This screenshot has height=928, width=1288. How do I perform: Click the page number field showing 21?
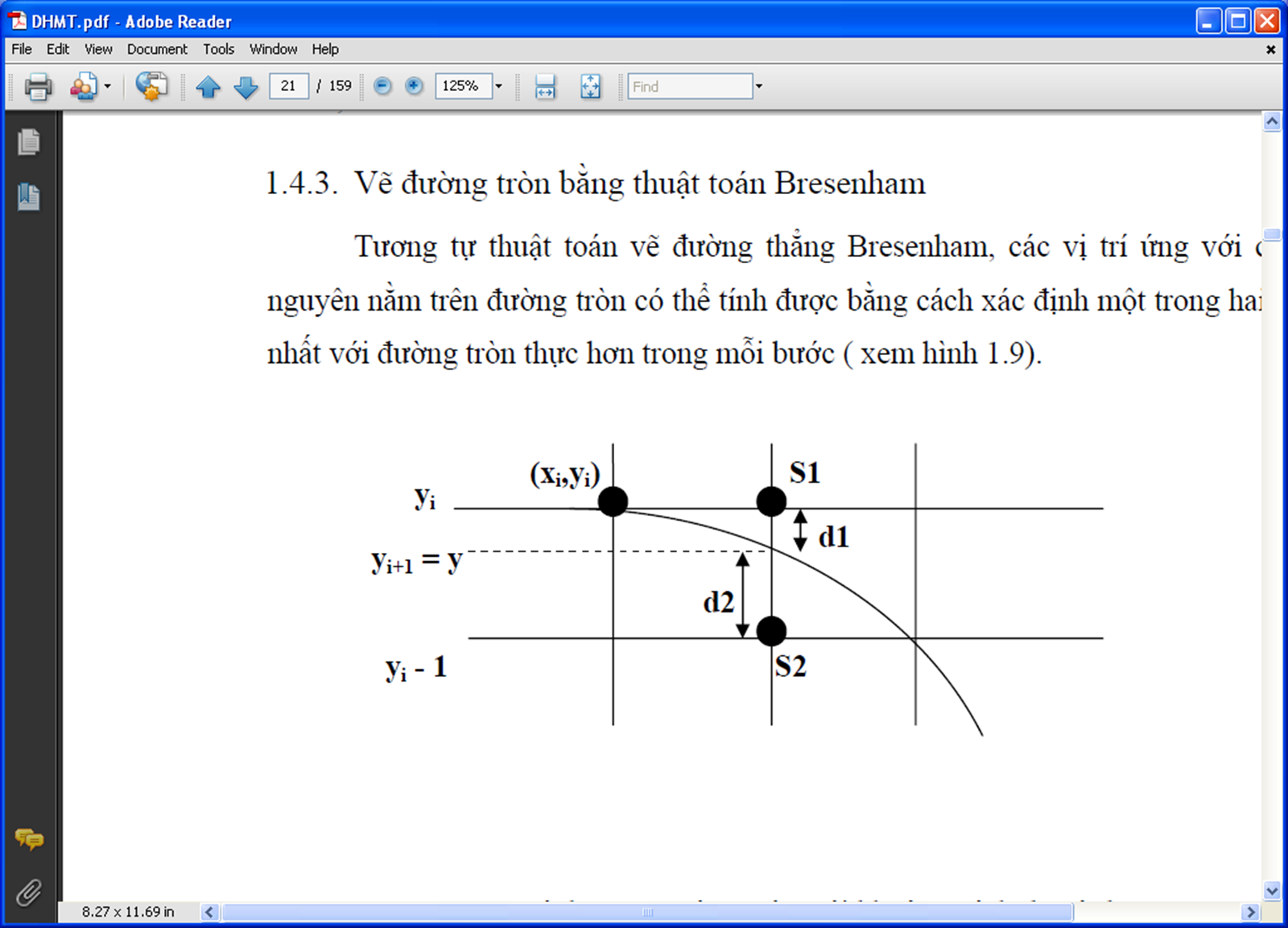click(x=288, y=86)
